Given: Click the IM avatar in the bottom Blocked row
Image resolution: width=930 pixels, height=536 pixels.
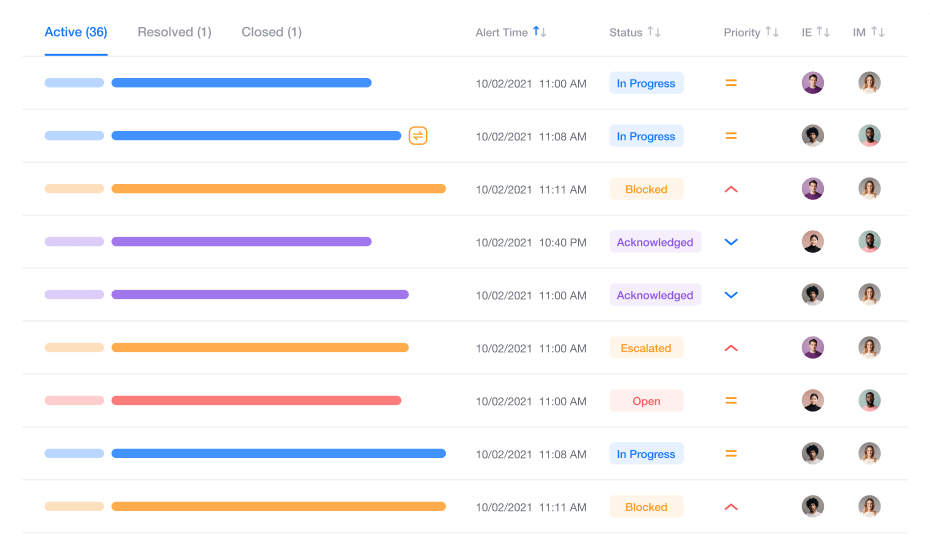Looking at the screenshot, I should 869,506.
